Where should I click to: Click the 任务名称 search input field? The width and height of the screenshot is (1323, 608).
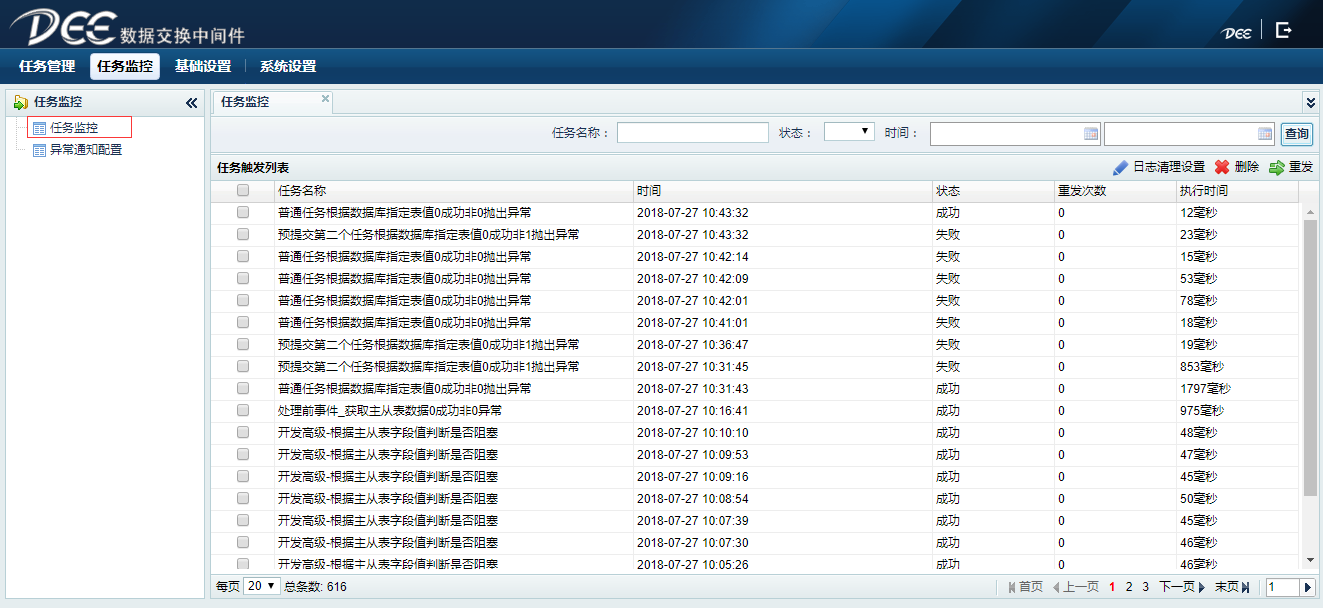tap(693, 133)
